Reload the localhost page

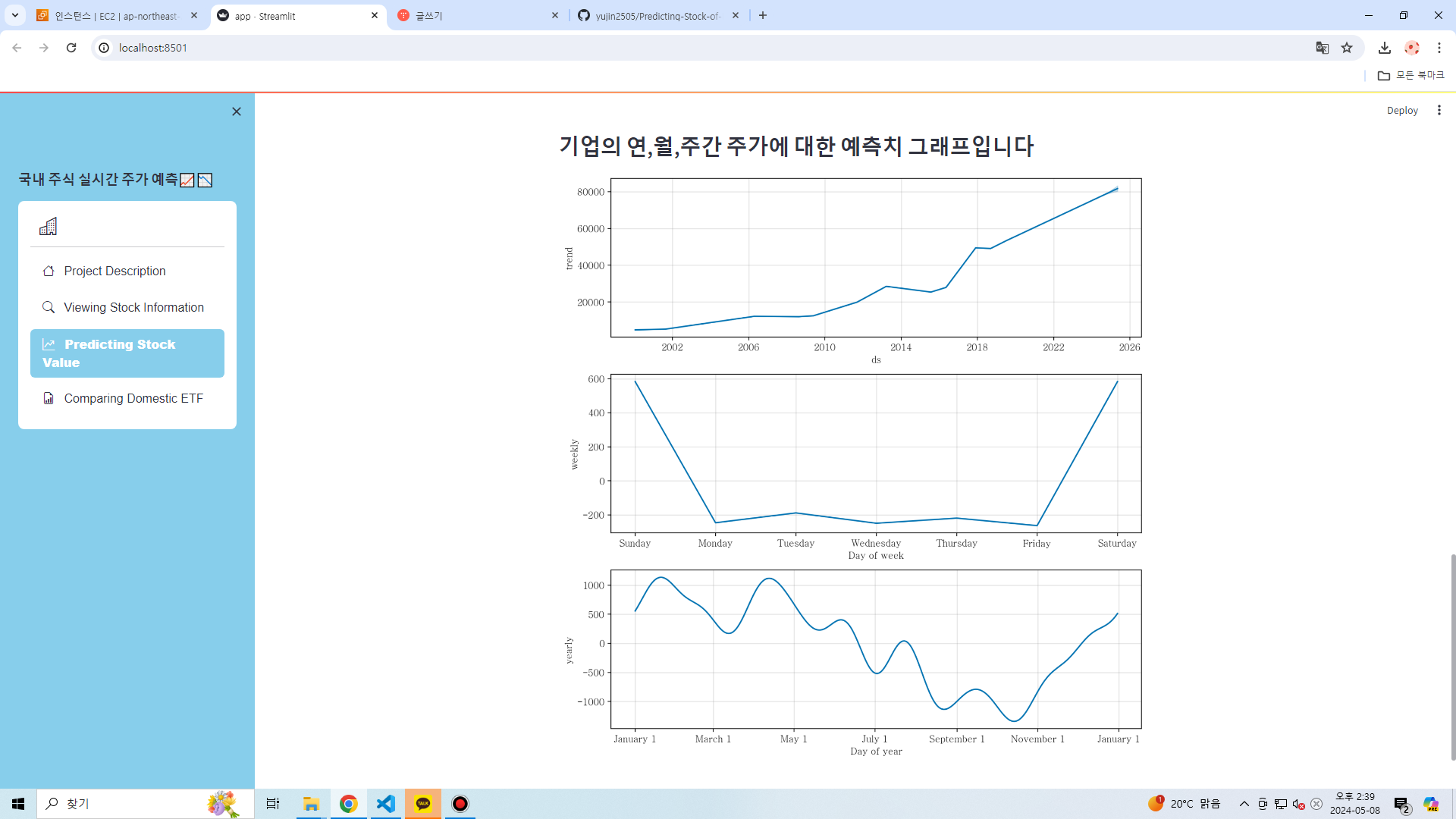tap(71, 48)
